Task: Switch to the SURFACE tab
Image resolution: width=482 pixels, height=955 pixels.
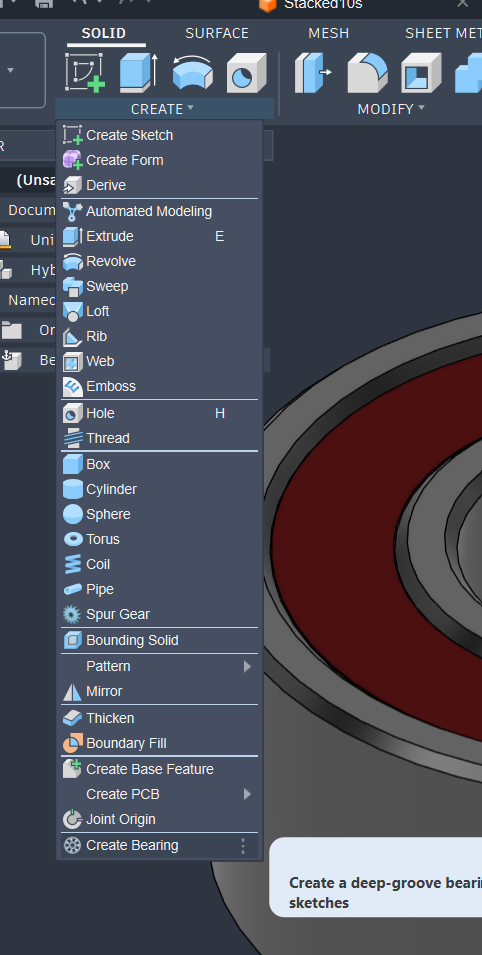Action: (217, 33)
